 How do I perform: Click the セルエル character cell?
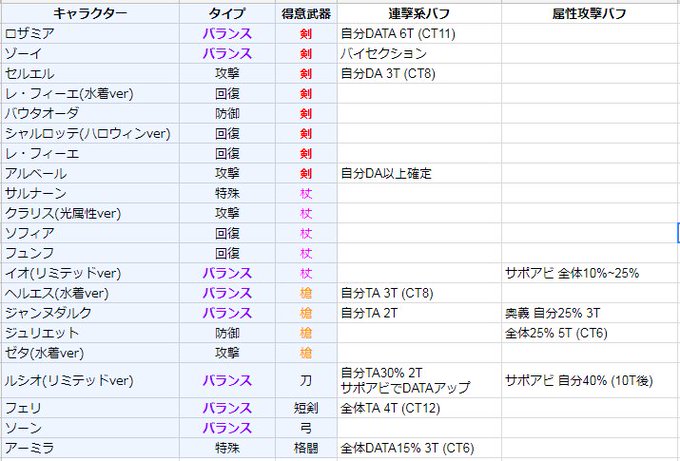[90, 73]
